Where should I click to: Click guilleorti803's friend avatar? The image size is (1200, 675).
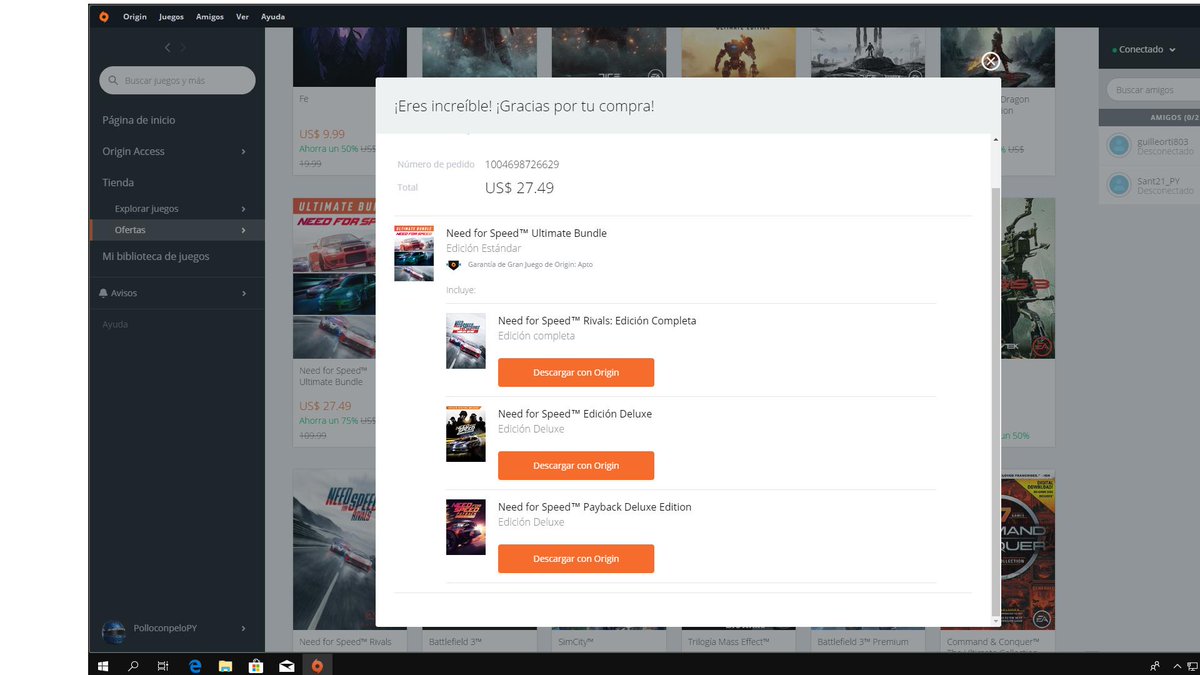click(x=1119, y=146)
